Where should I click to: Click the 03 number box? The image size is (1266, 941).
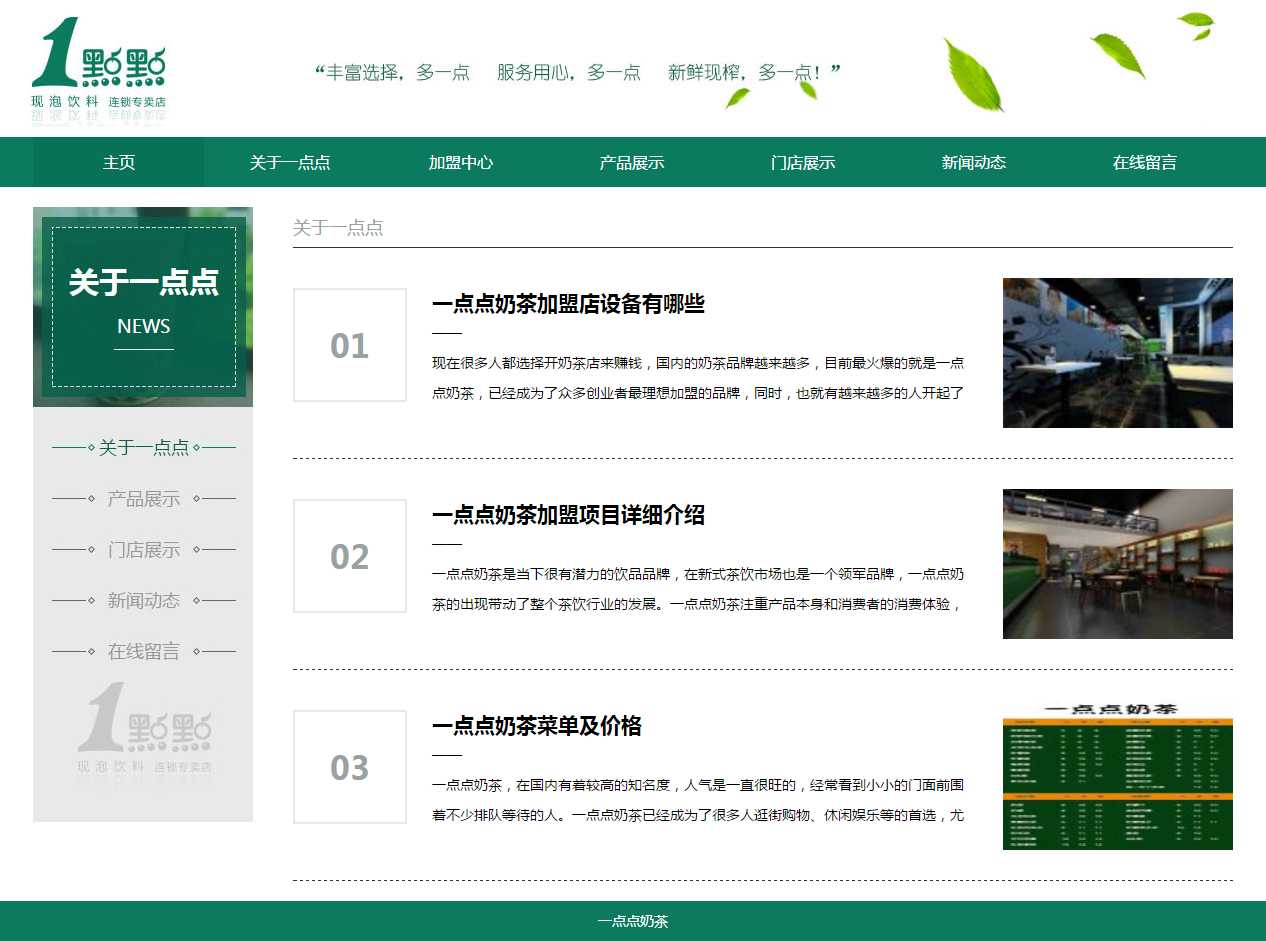(350, 767)
